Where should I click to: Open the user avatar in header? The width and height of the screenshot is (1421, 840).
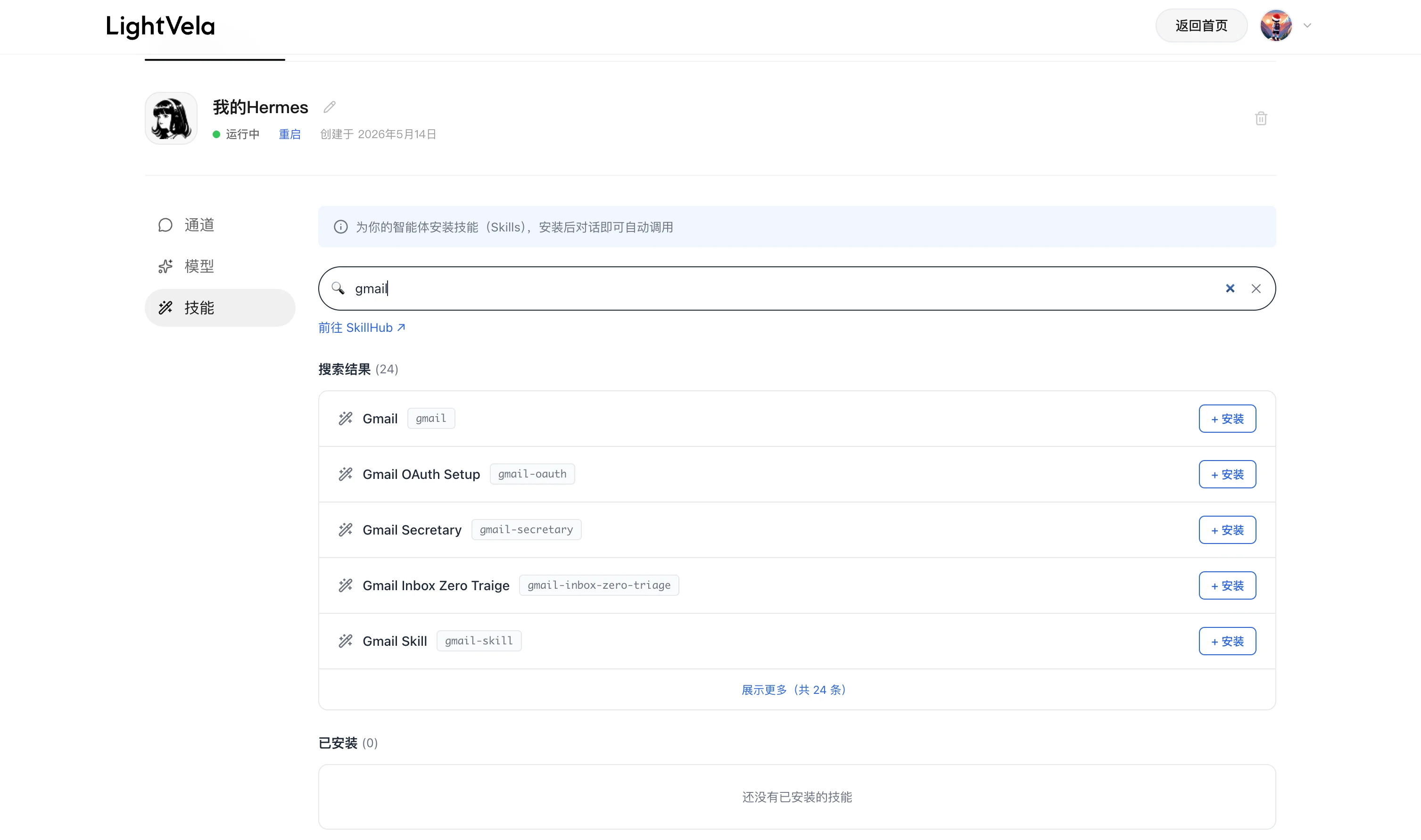point(1275,25)
